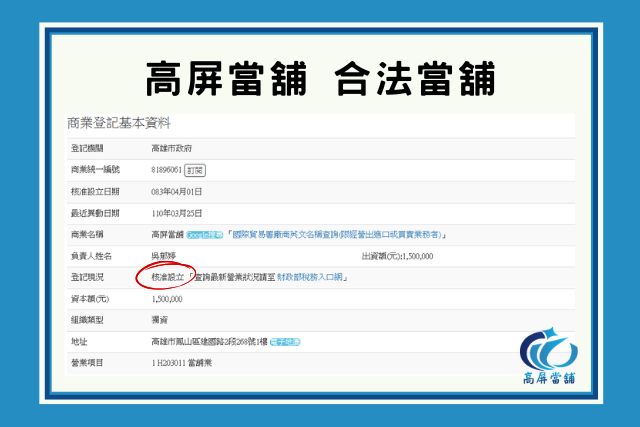Click the 登記機關 row label
640x427 pixels.
pyautogui.click(x=87, y=148)
